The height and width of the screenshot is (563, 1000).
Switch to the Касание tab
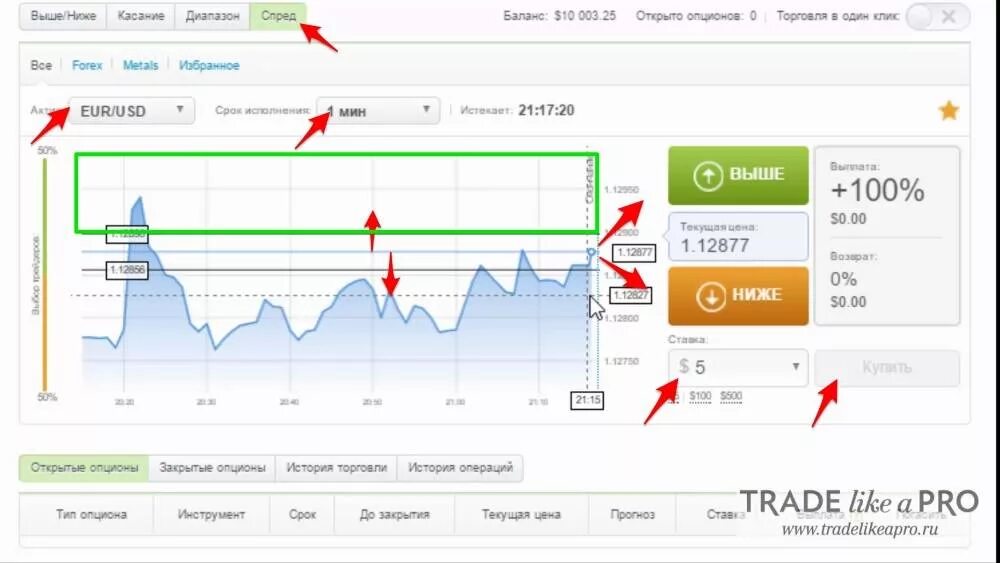click(x=141, y=16)
